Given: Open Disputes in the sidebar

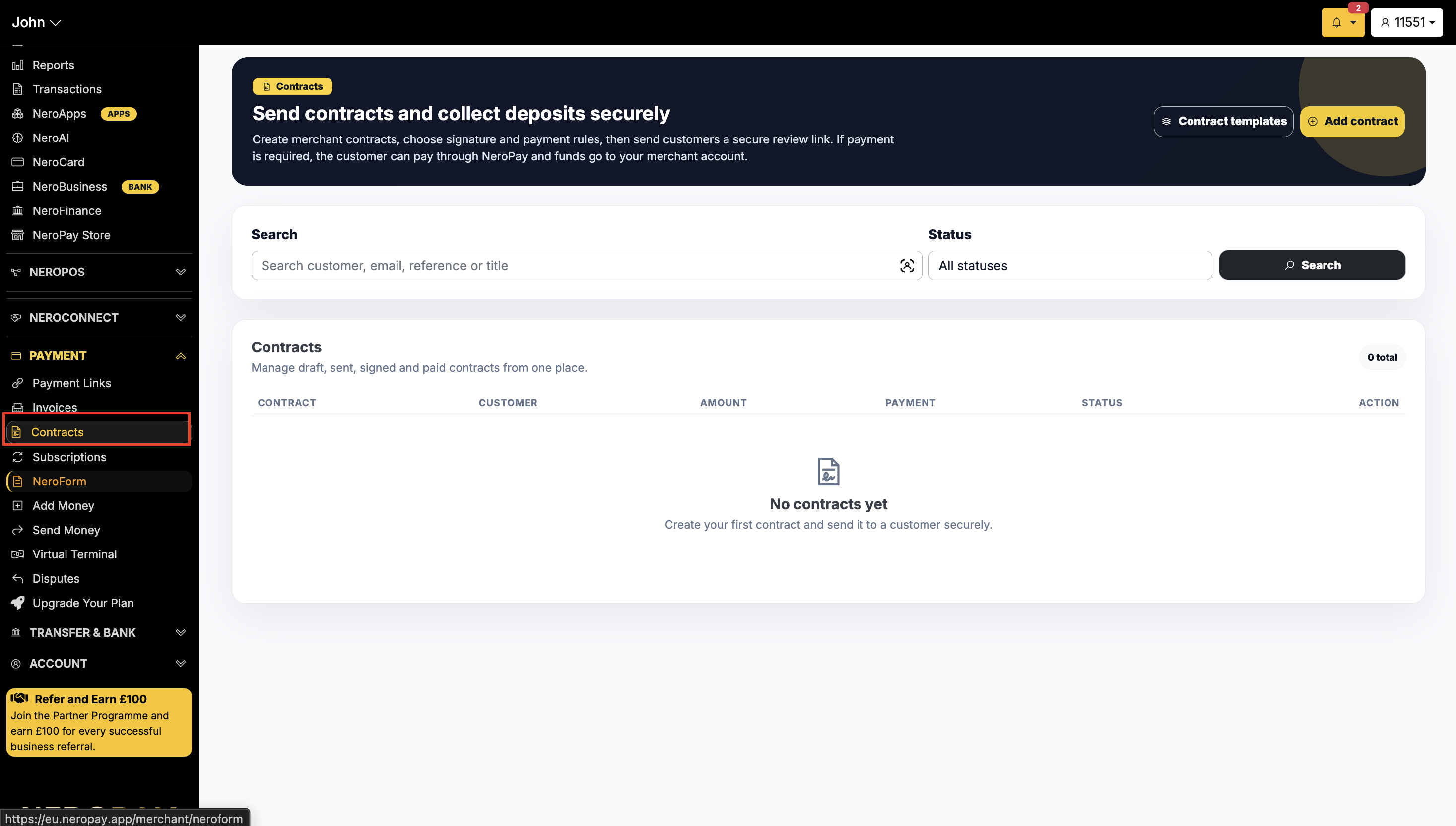Looking at the screenshot, I should (x=56, y=579).
